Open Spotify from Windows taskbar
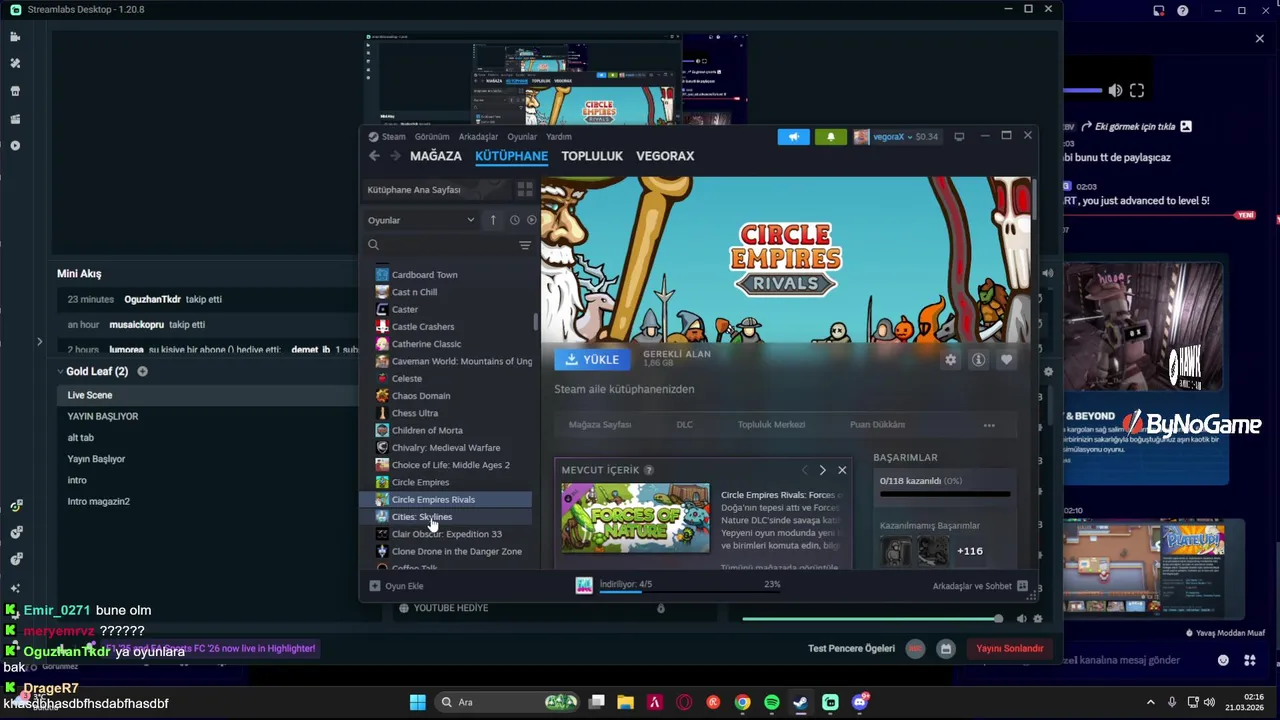The image size is (1280, 720). point(771,703)
